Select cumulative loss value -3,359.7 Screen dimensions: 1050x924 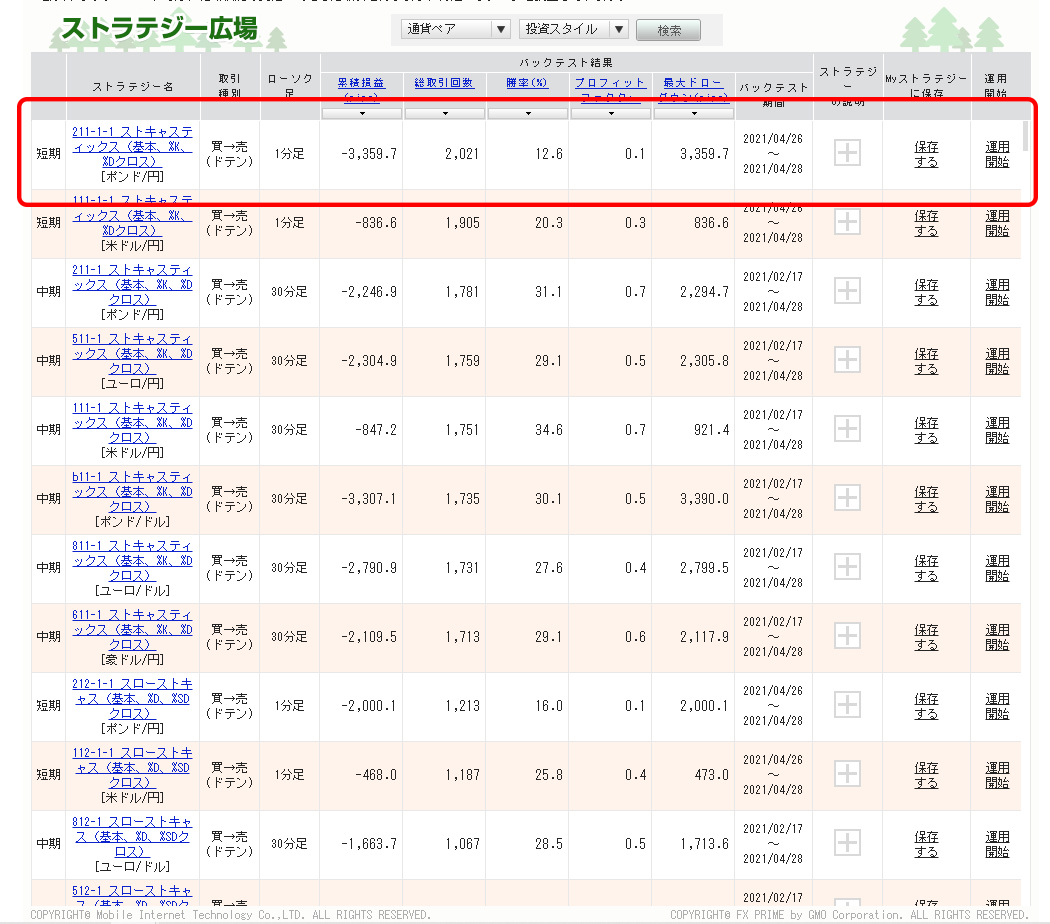tap(369, 154)
